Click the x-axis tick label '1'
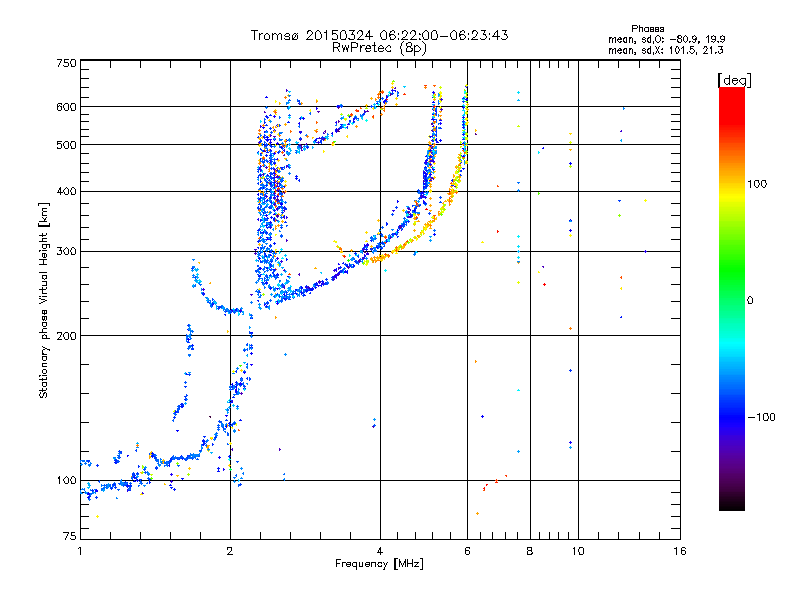 80,551
